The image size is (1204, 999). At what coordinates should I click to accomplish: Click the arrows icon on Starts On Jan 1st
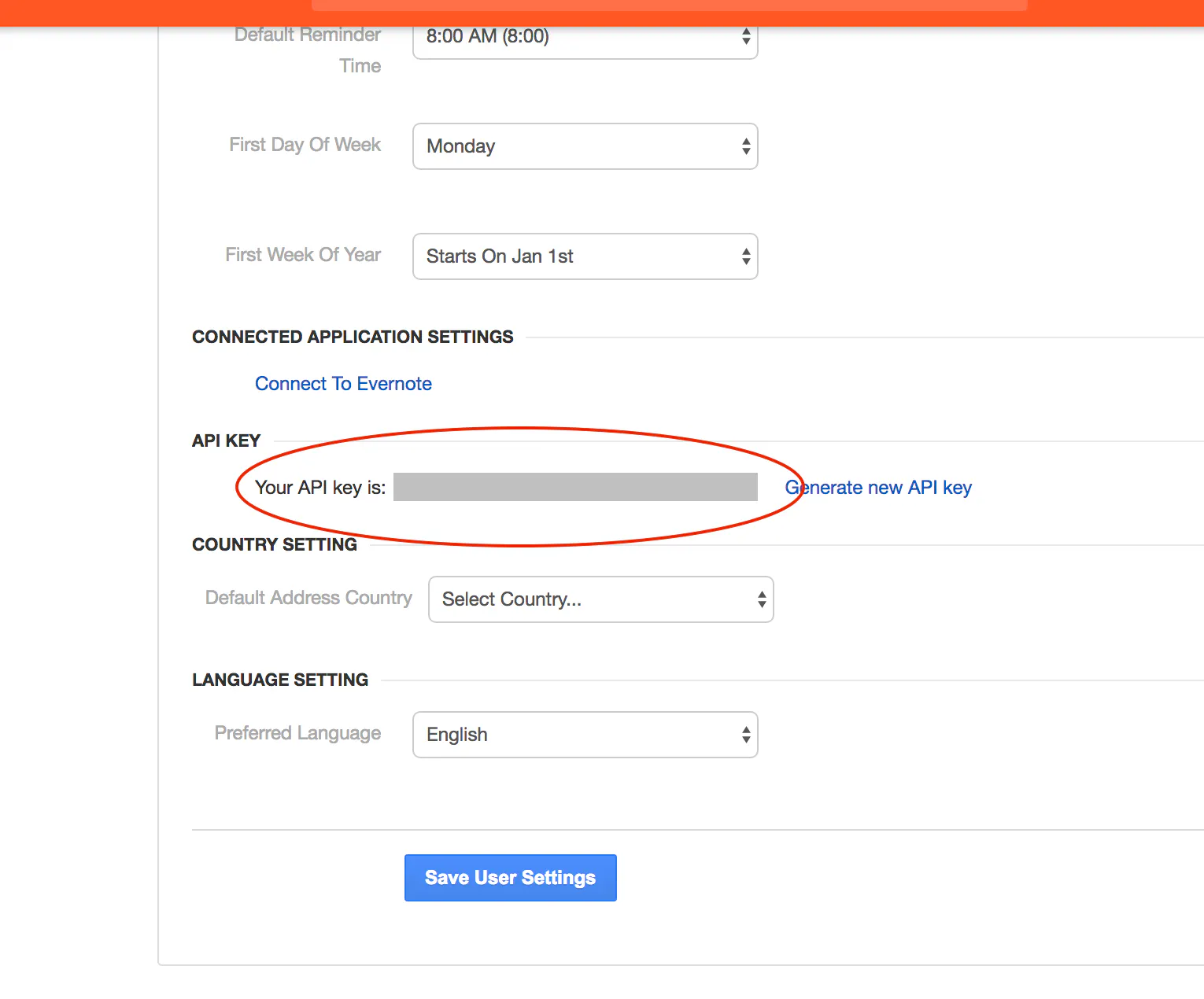point(746,256)
